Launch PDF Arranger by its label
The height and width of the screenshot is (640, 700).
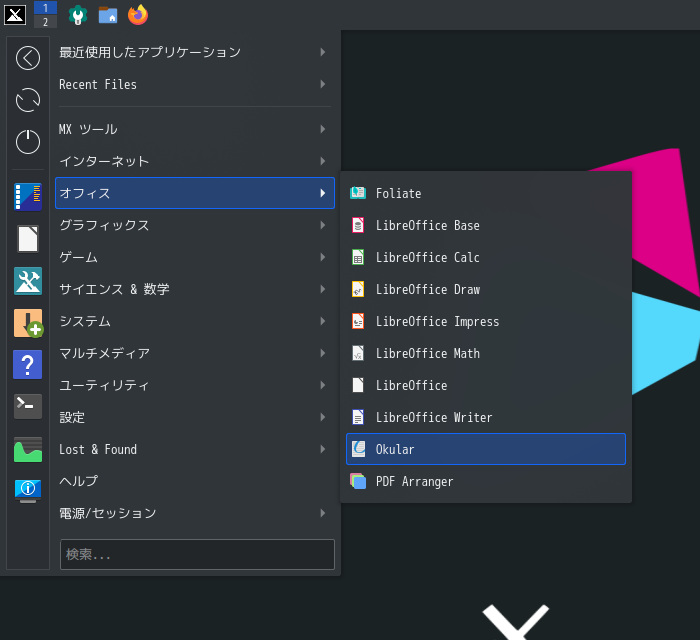click(x=414, y=482)
